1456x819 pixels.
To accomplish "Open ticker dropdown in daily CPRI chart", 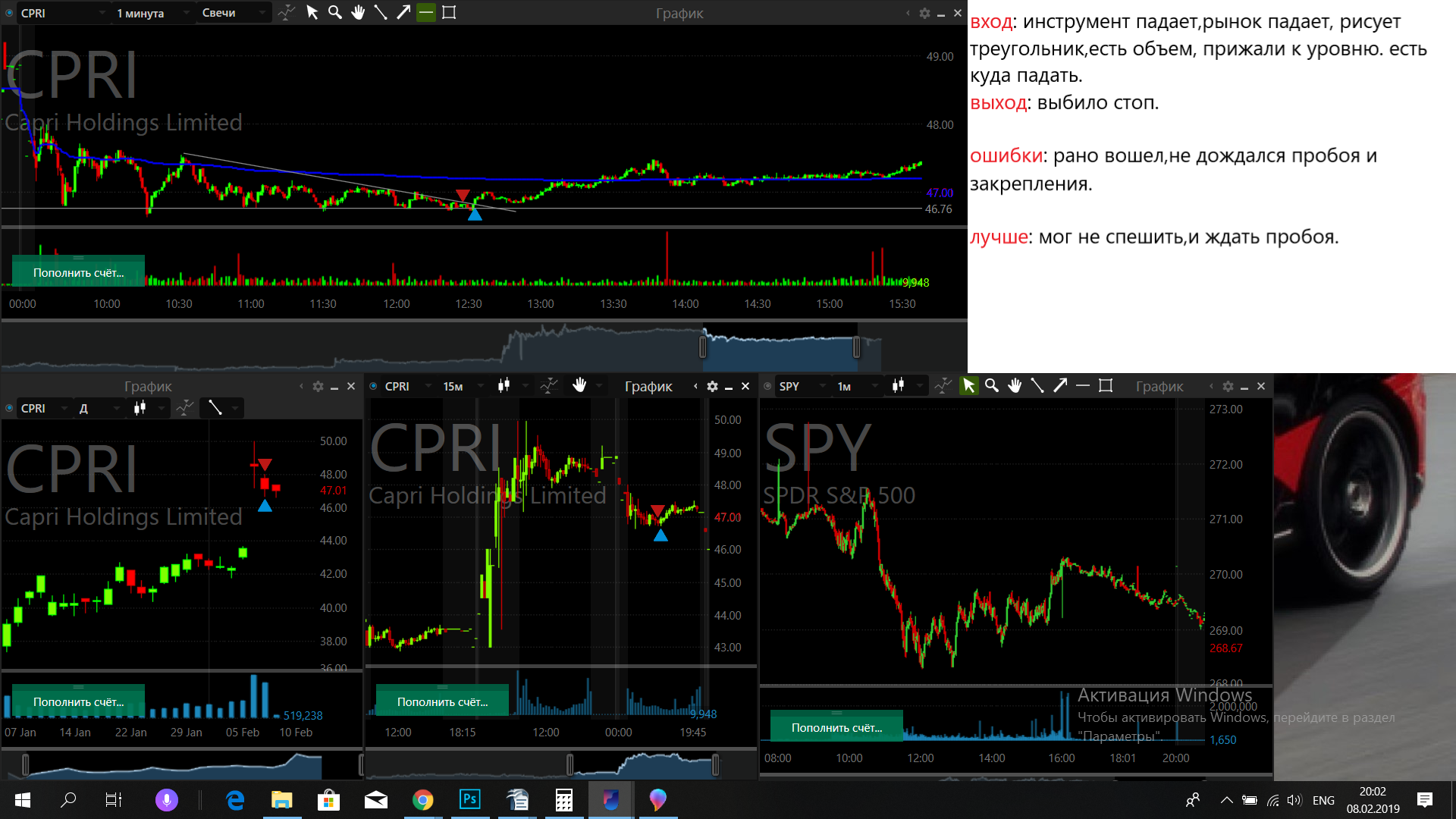I will pyautogui.click(x=44, y=408).
